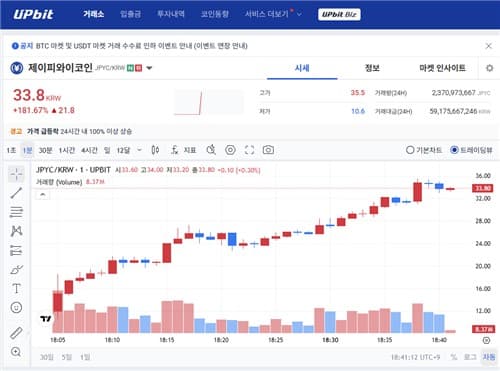Set the chart range to 1일
This screenshot has height=371, width=500.
tap(85, 357)
